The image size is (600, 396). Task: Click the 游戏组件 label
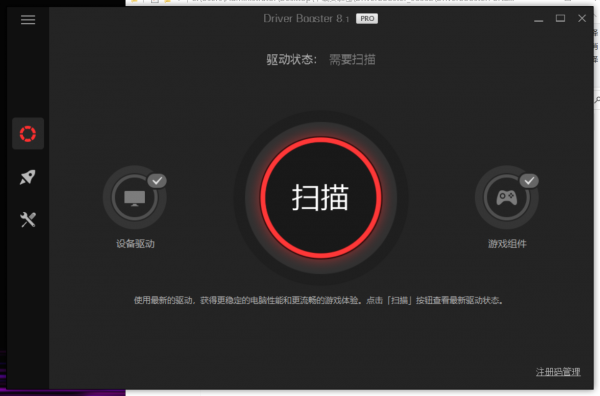click(x=507, y=244)
